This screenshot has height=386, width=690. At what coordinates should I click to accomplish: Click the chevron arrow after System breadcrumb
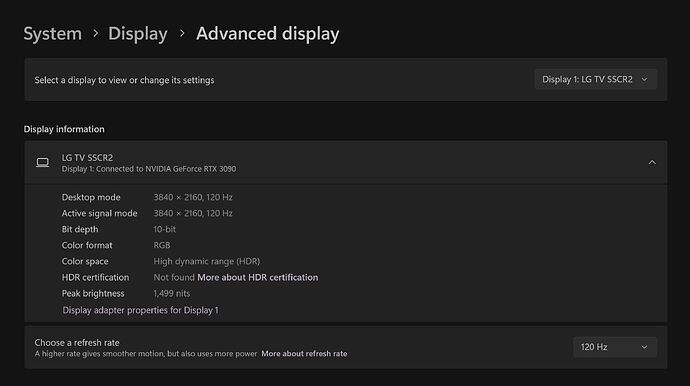pos(95,33)
